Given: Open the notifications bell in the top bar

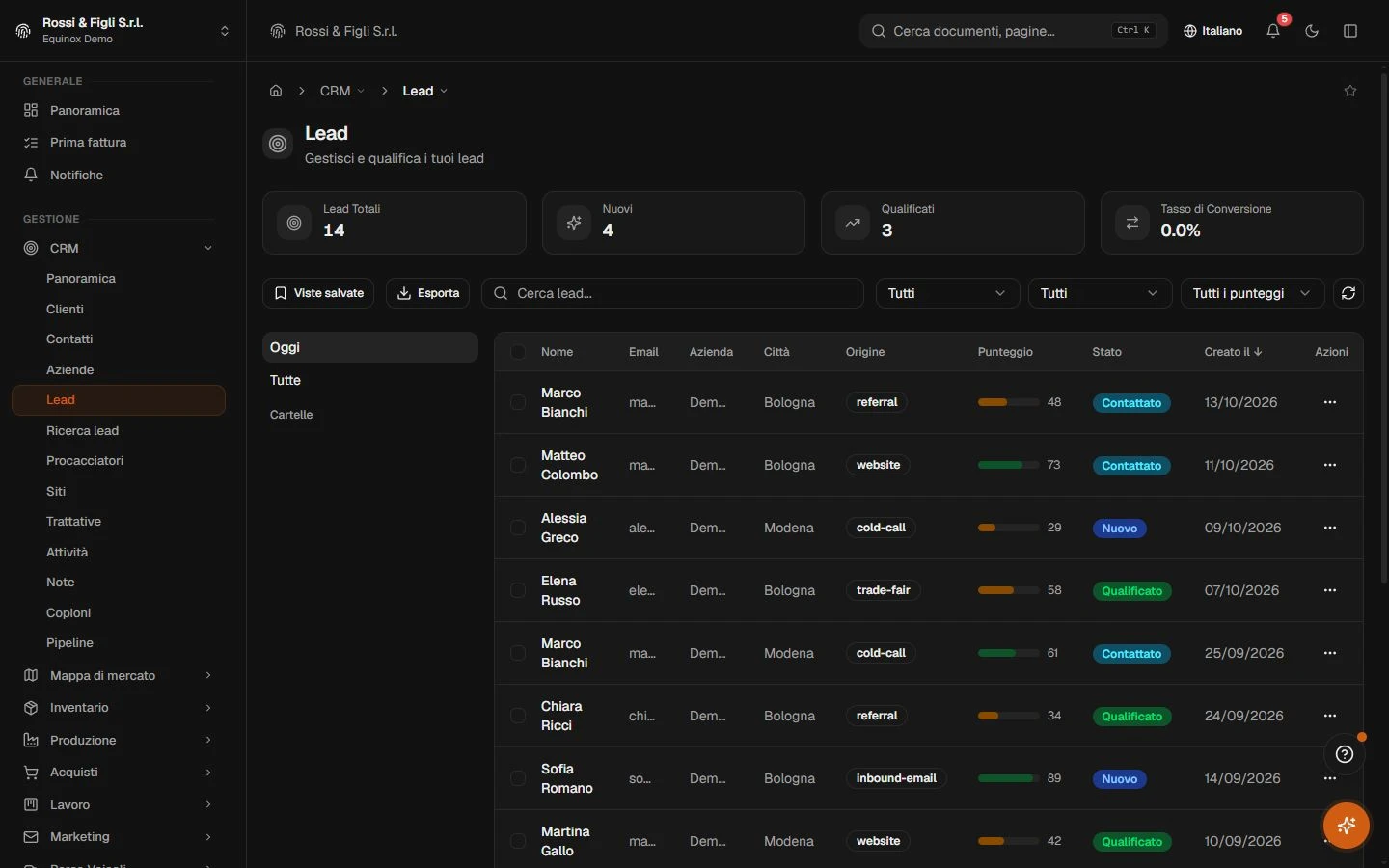Looking at the screenshot, I should click(x=1273, y=31).
